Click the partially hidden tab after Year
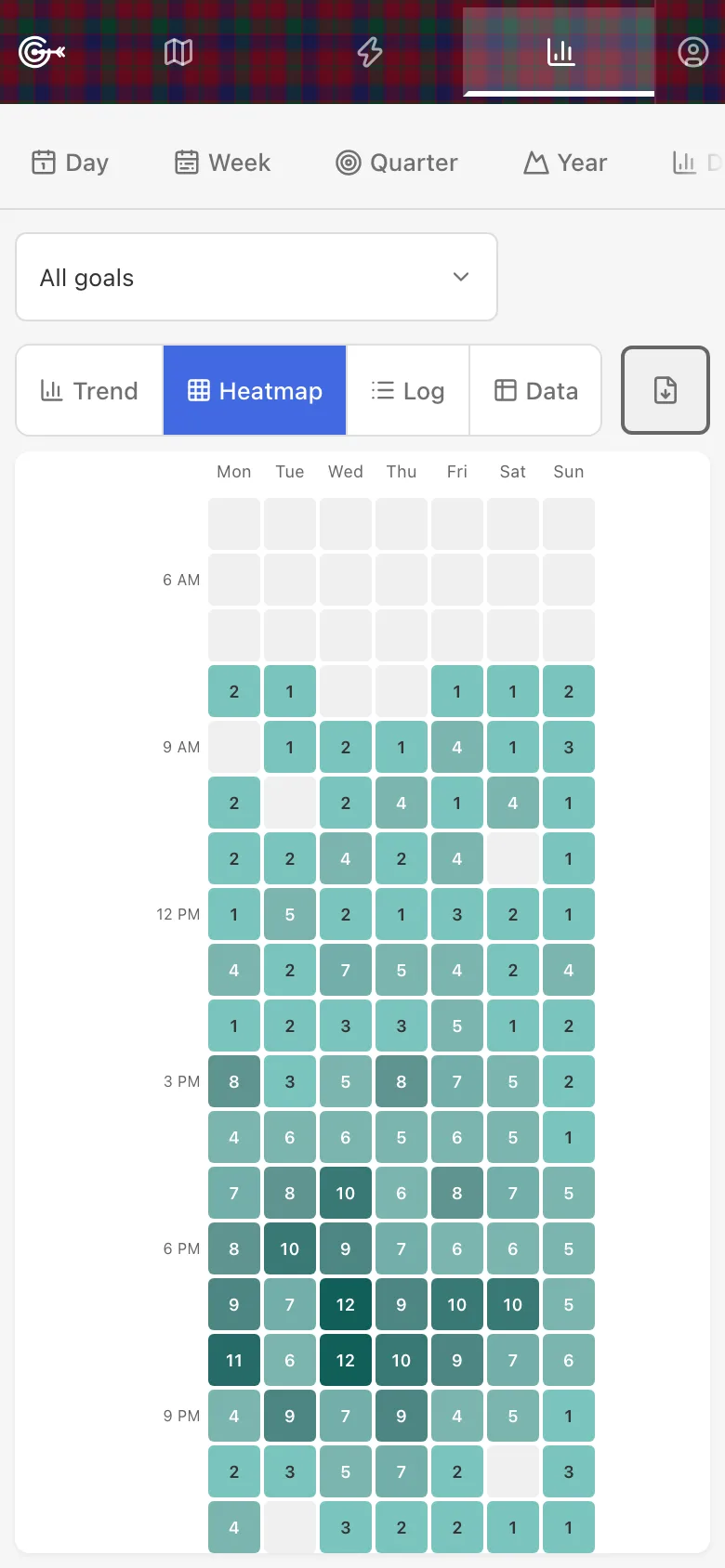 pyautogui.click(x=697, y=163)
